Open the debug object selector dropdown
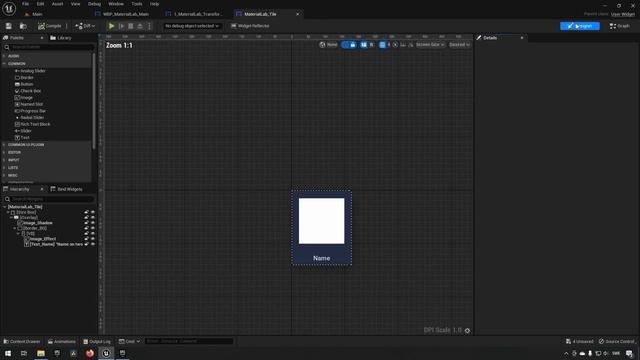The height and width of the screenshot is (360, 640). click(192, 26)
